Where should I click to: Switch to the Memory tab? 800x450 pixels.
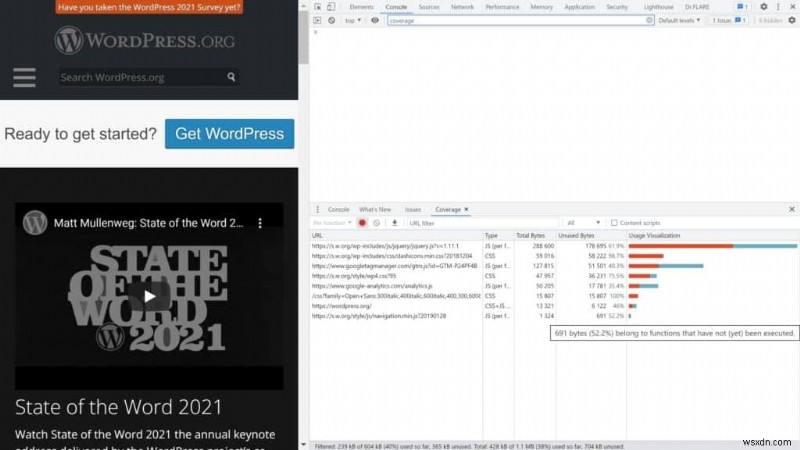tap(541, 7)
